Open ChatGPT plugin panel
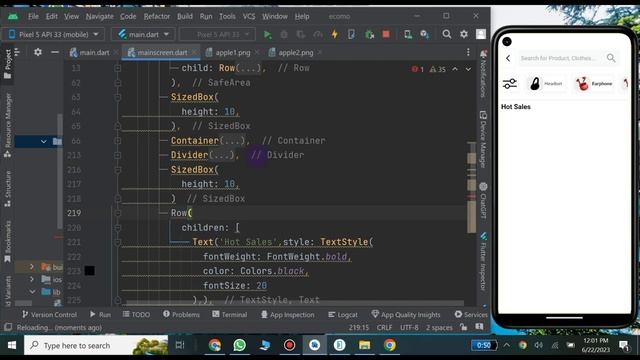Viewport: 640px width, 360px height. pos(483,200)
